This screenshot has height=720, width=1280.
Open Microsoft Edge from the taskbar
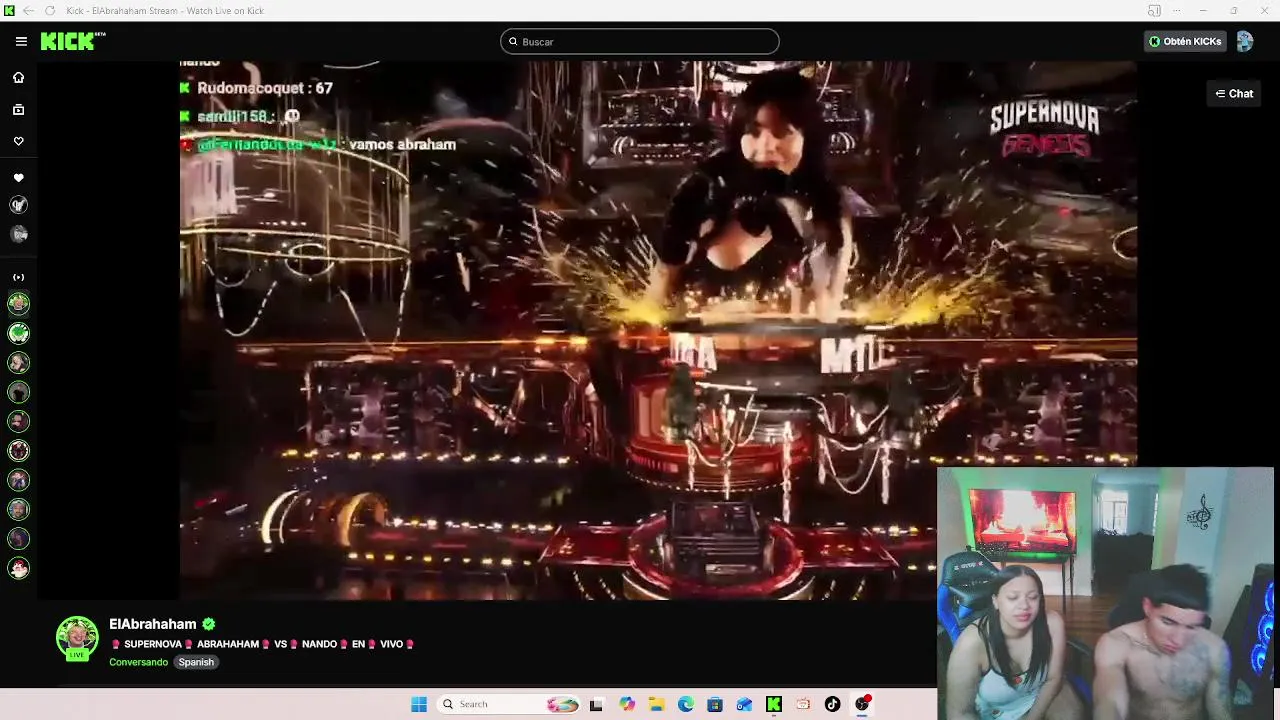click(686, 704)
